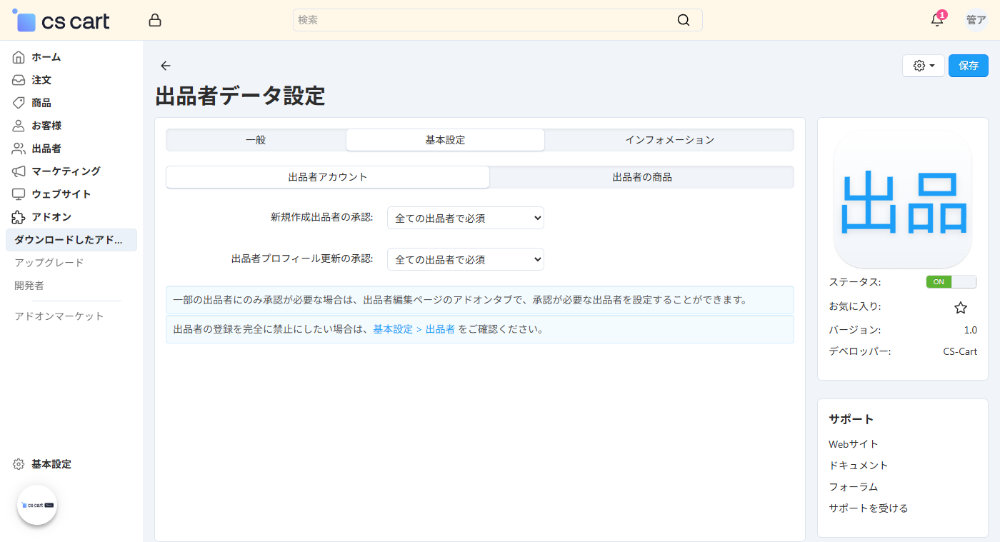Open the Webサイト support link

[x=853, y=444]
